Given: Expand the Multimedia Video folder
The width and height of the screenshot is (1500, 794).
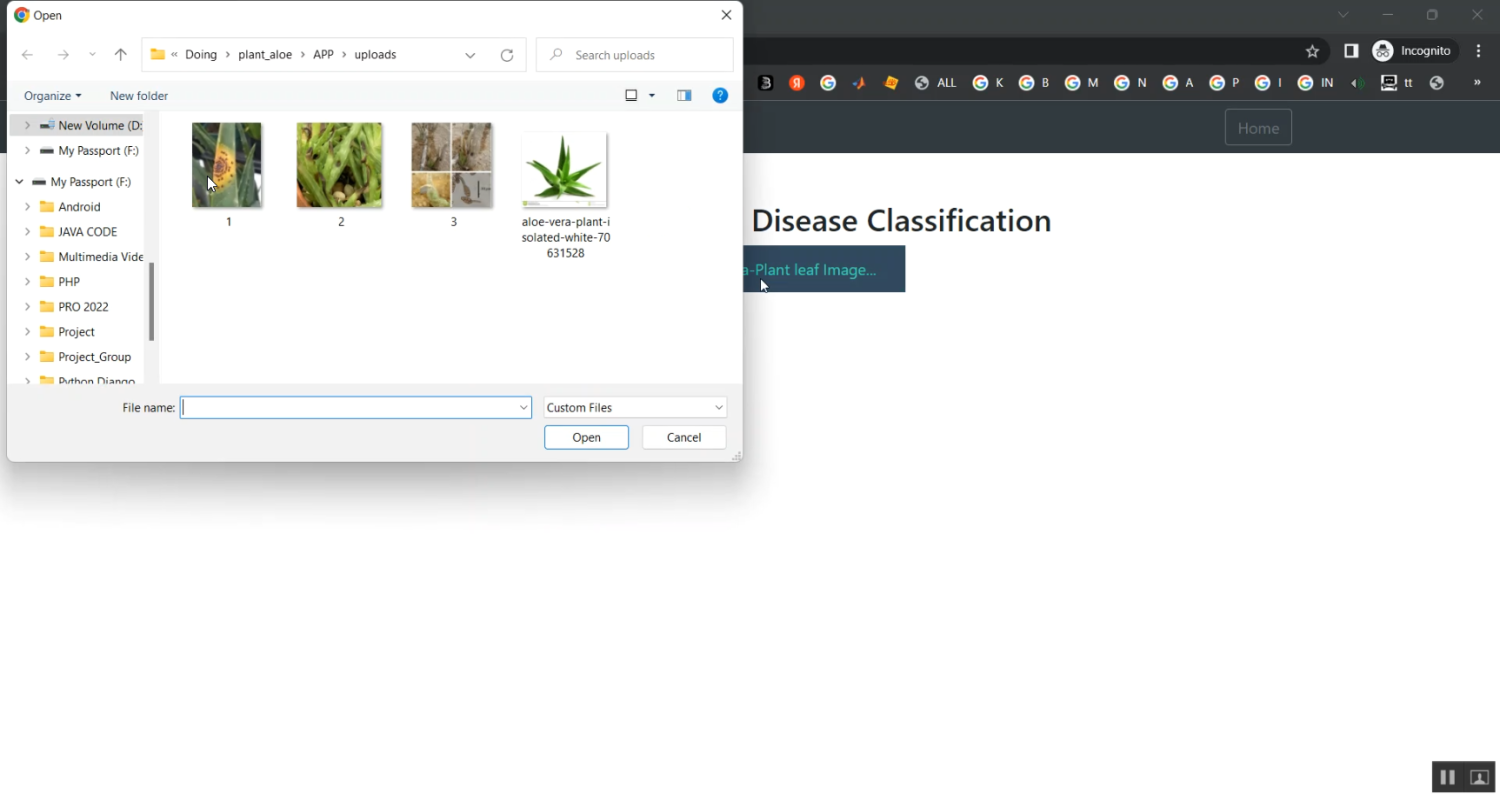Looking at the screenshot, I should (27, 257).
